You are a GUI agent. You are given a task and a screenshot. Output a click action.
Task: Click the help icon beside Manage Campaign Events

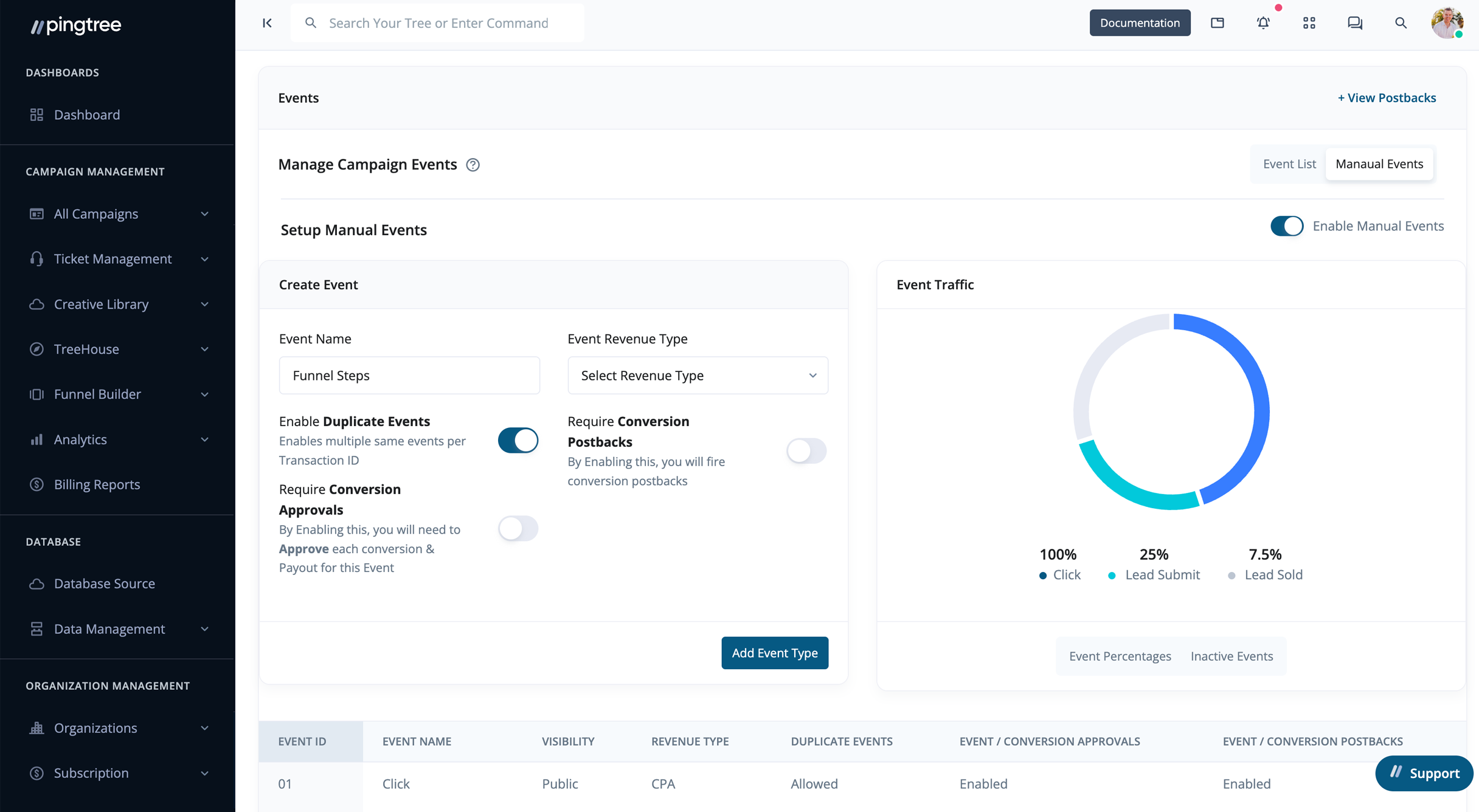pyautogui.click(x=473, y=165)
